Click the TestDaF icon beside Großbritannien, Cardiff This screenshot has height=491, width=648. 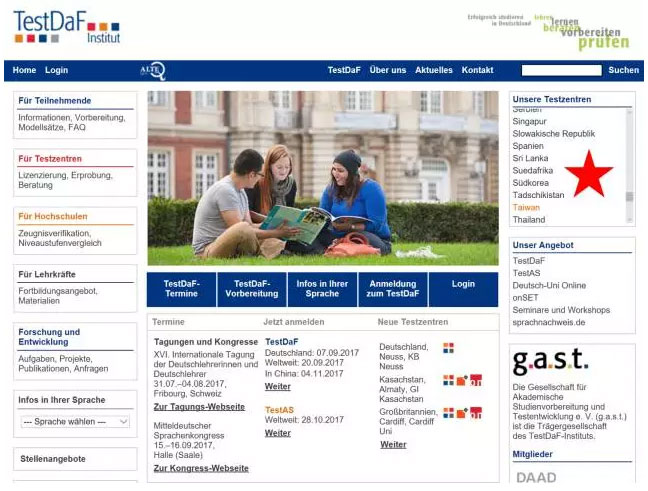click(448, 412)
